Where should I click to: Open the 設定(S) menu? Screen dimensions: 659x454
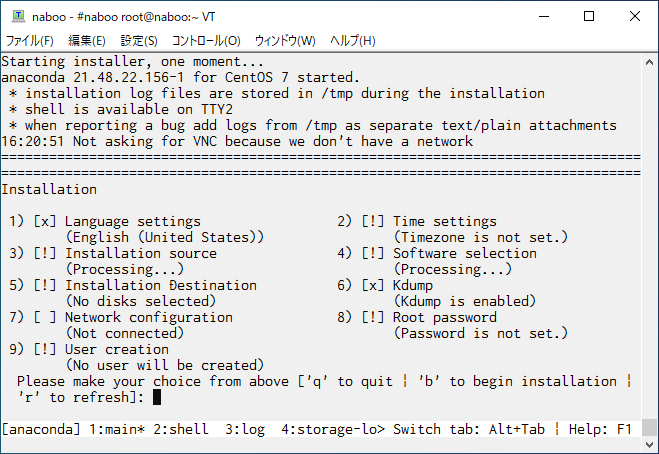point(139,41)
